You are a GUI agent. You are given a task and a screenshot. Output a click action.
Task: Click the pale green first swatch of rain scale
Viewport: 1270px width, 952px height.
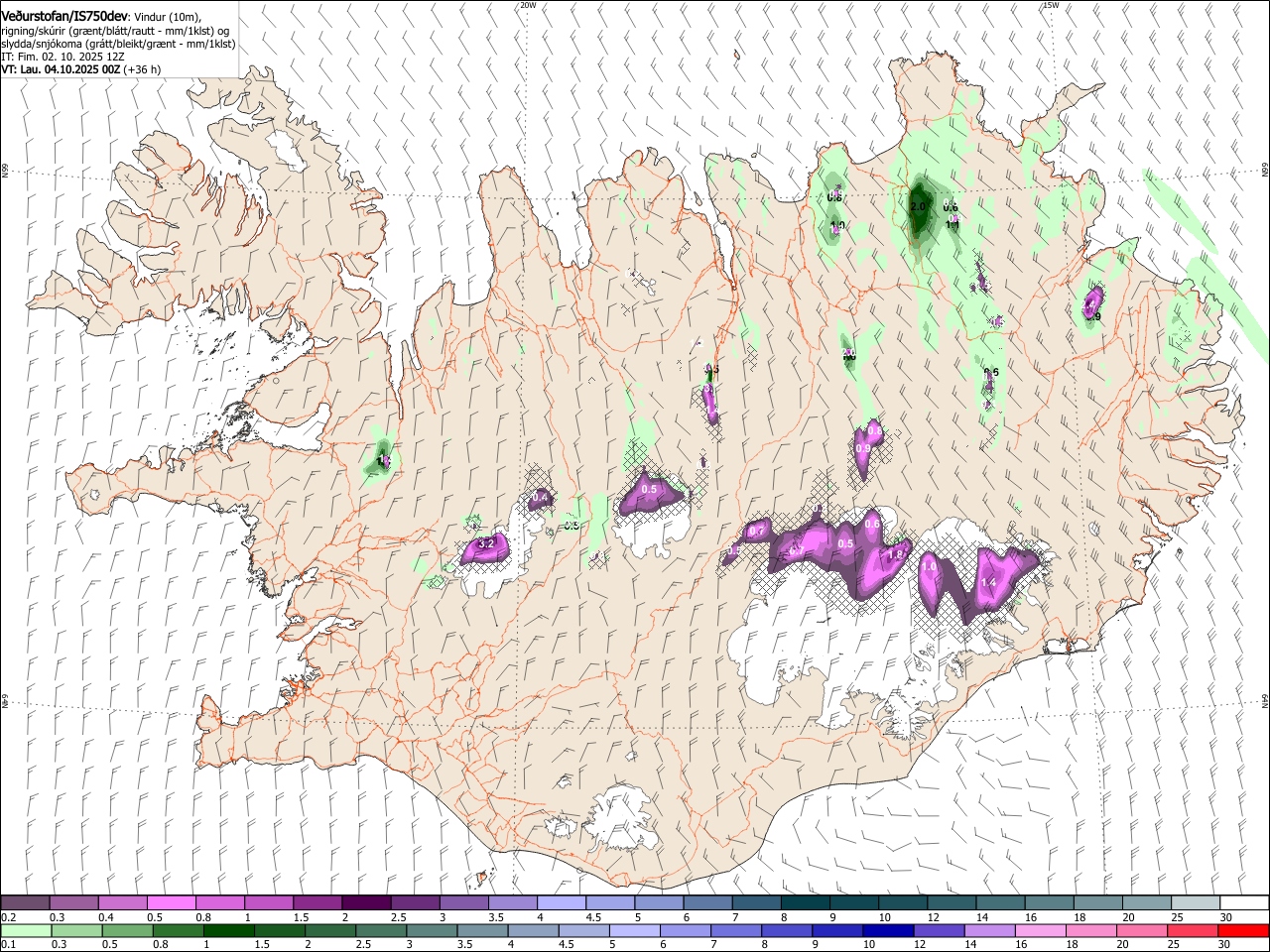[25, 930]
